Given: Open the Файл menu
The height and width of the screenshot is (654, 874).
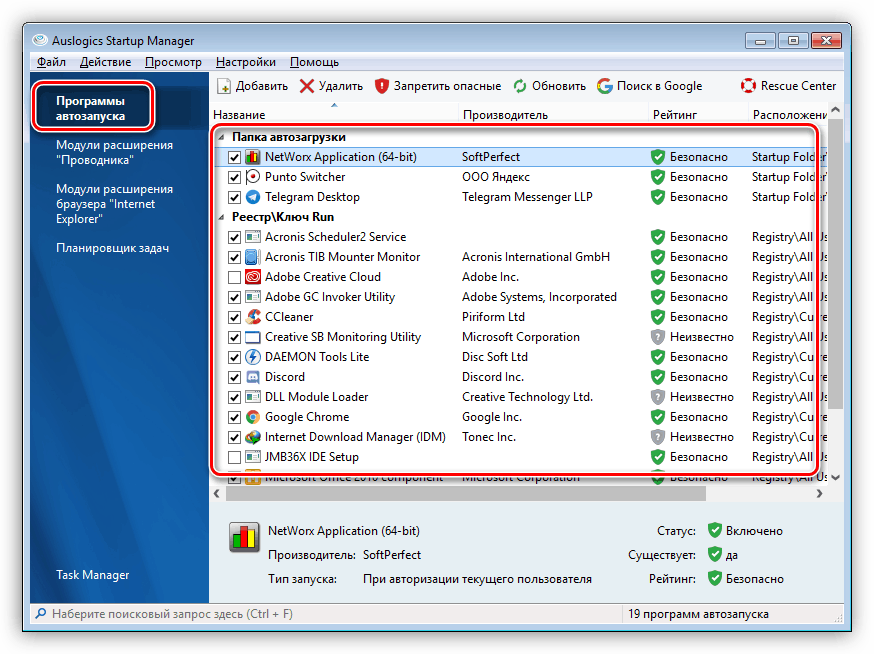Looking at the screenshot, I should point(51,62).
